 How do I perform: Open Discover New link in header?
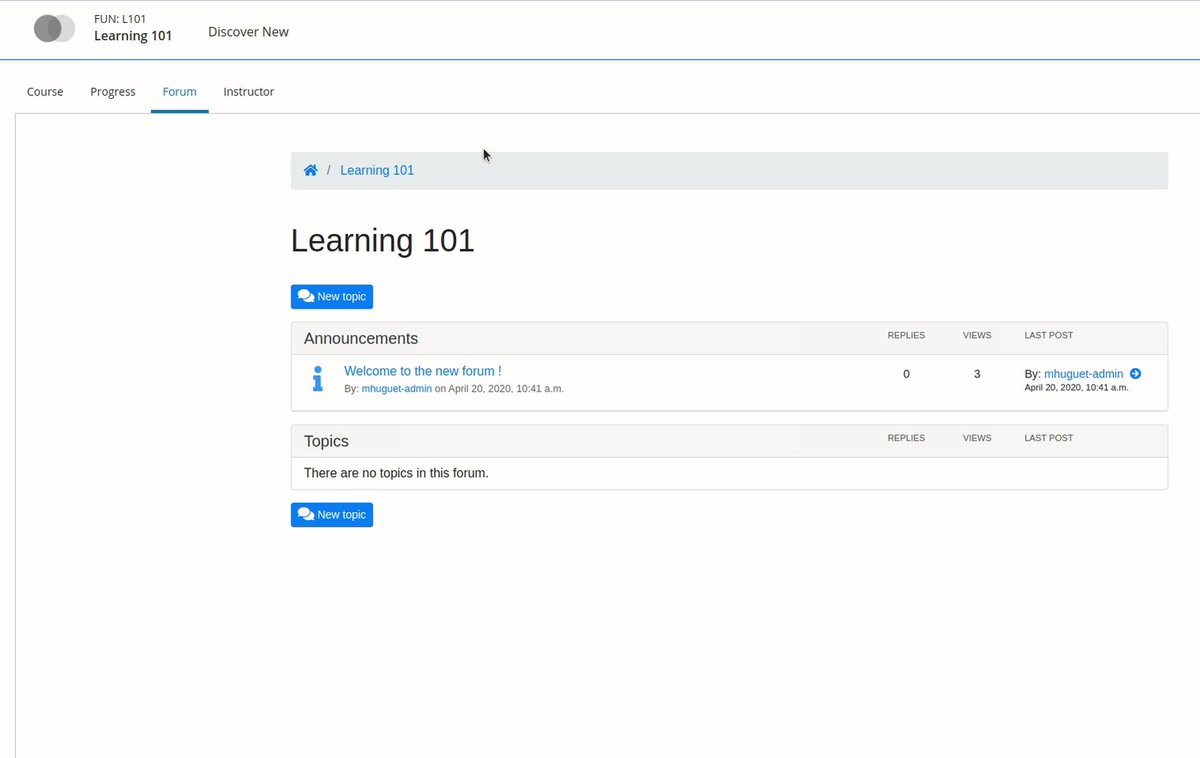coord(248,31)
